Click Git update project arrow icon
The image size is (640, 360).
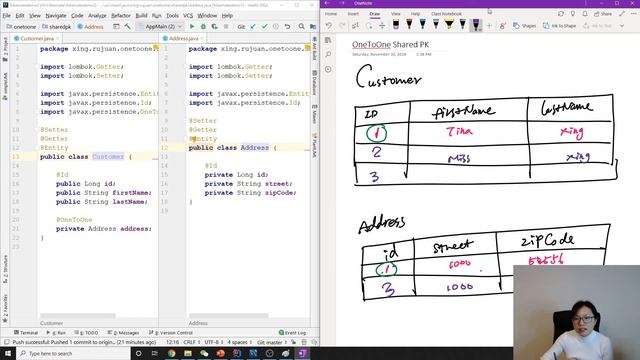[253, 27]
